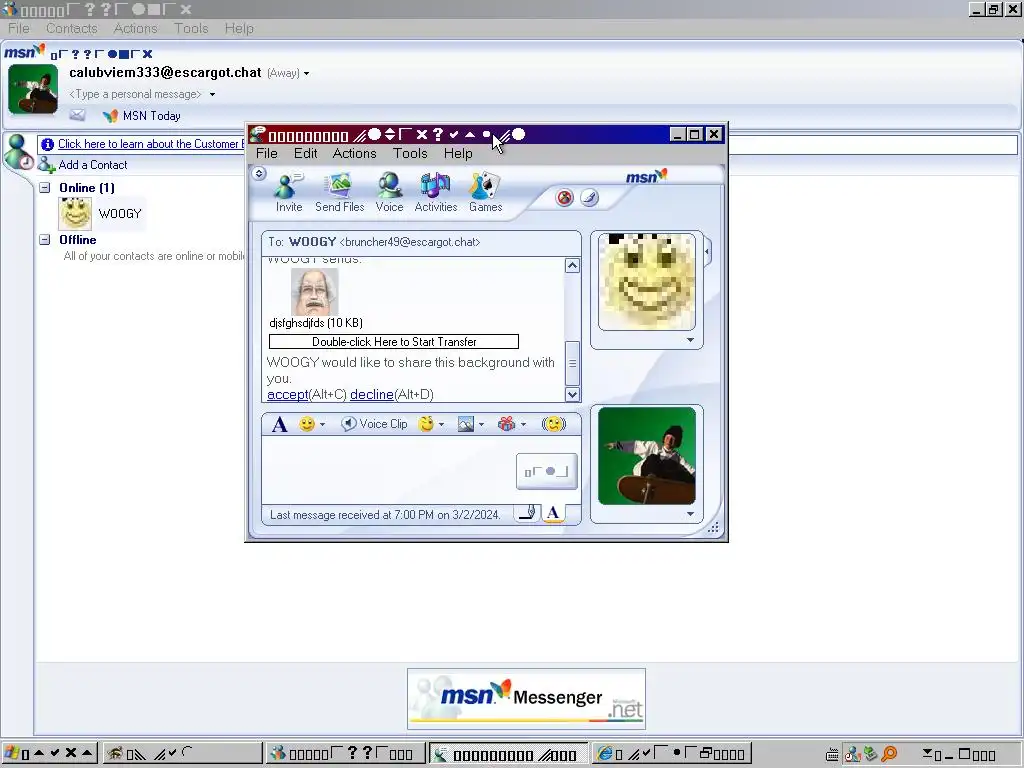Launch Games from chat toolbar
The width and height of the screenshot is (1024, 768).
(485, 193)
